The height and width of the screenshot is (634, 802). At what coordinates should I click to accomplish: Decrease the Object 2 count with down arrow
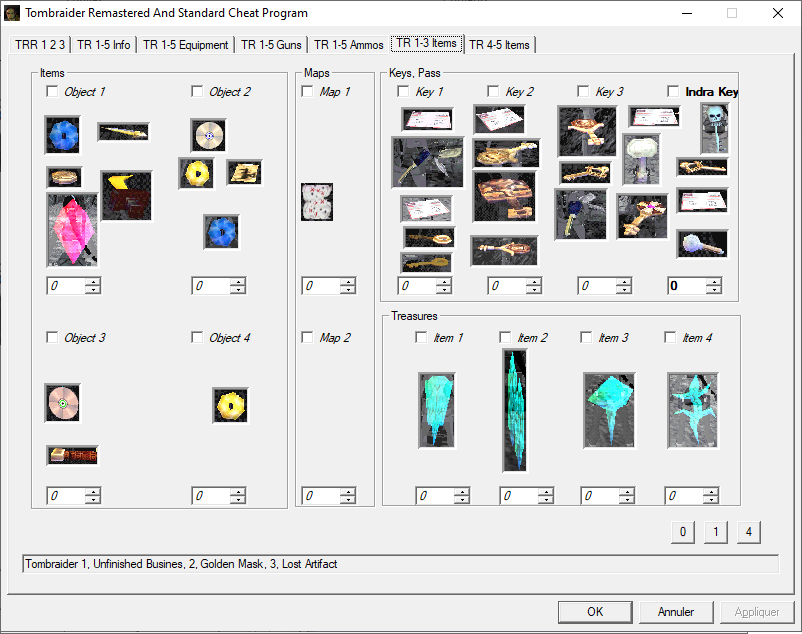[x=237, y=290]
